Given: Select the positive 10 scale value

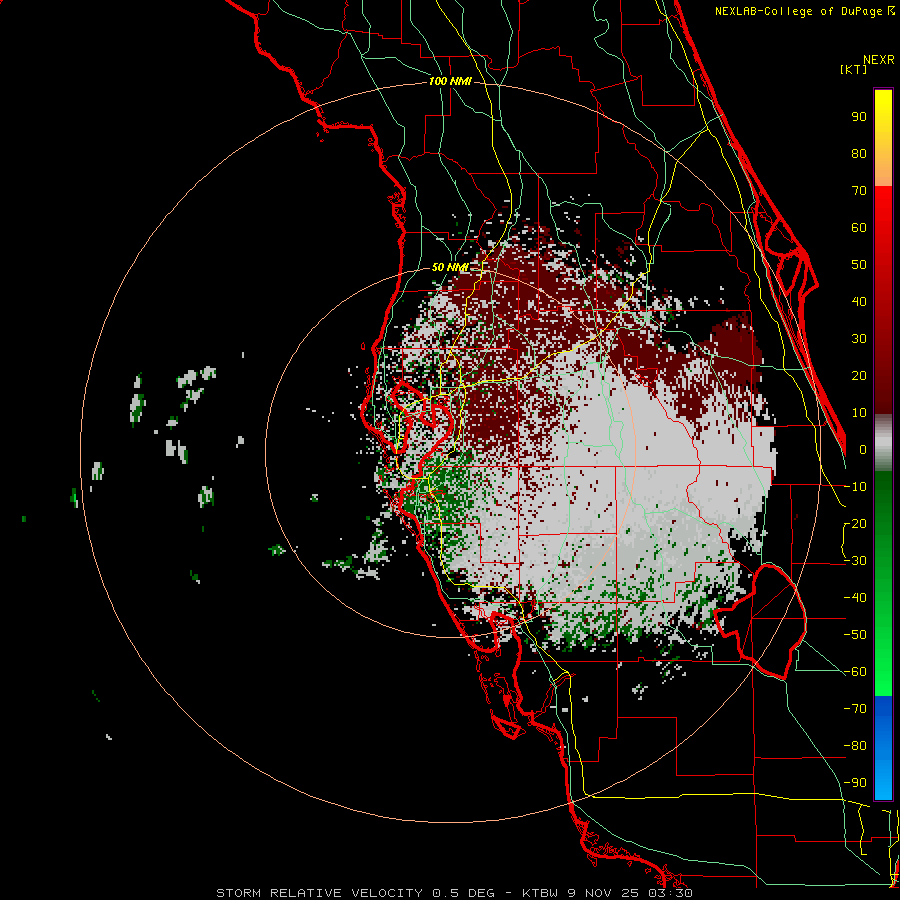Looking at the screenshot, I should pyautogui.click(x=859, y=413).
